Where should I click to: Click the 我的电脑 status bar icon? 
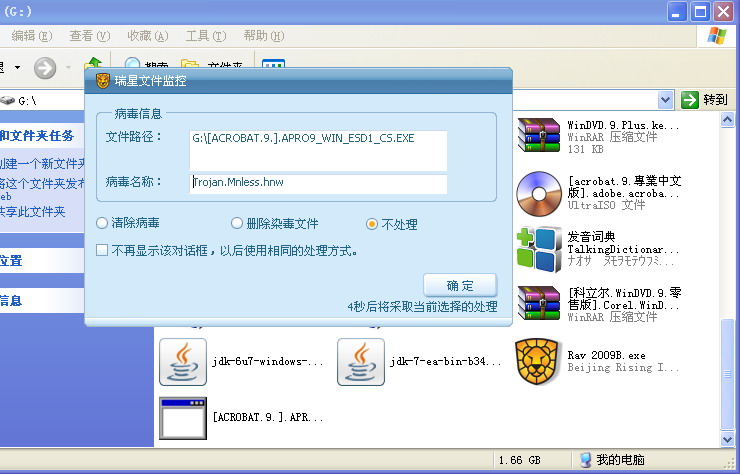point(585,460)
